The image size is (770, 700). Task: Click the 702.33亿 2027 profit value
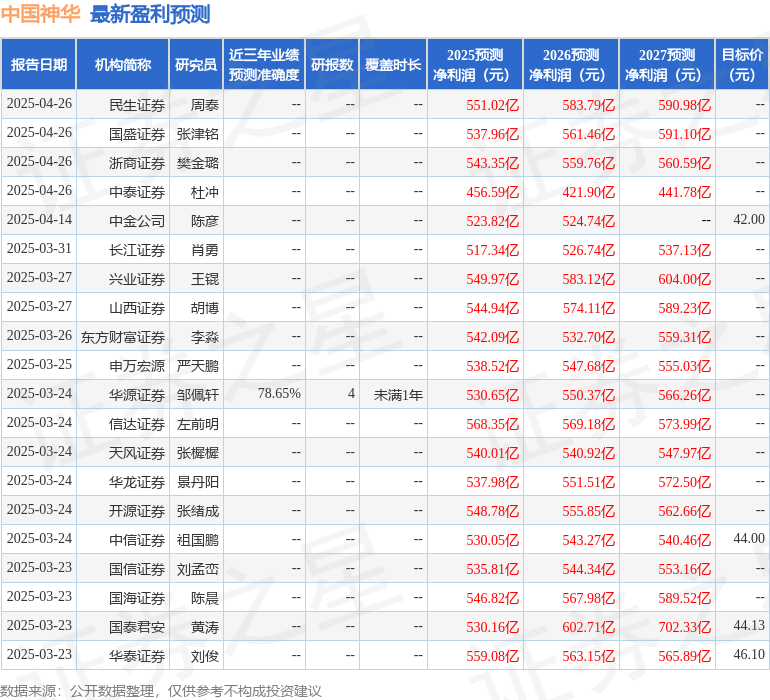click(x=685, y=627)
